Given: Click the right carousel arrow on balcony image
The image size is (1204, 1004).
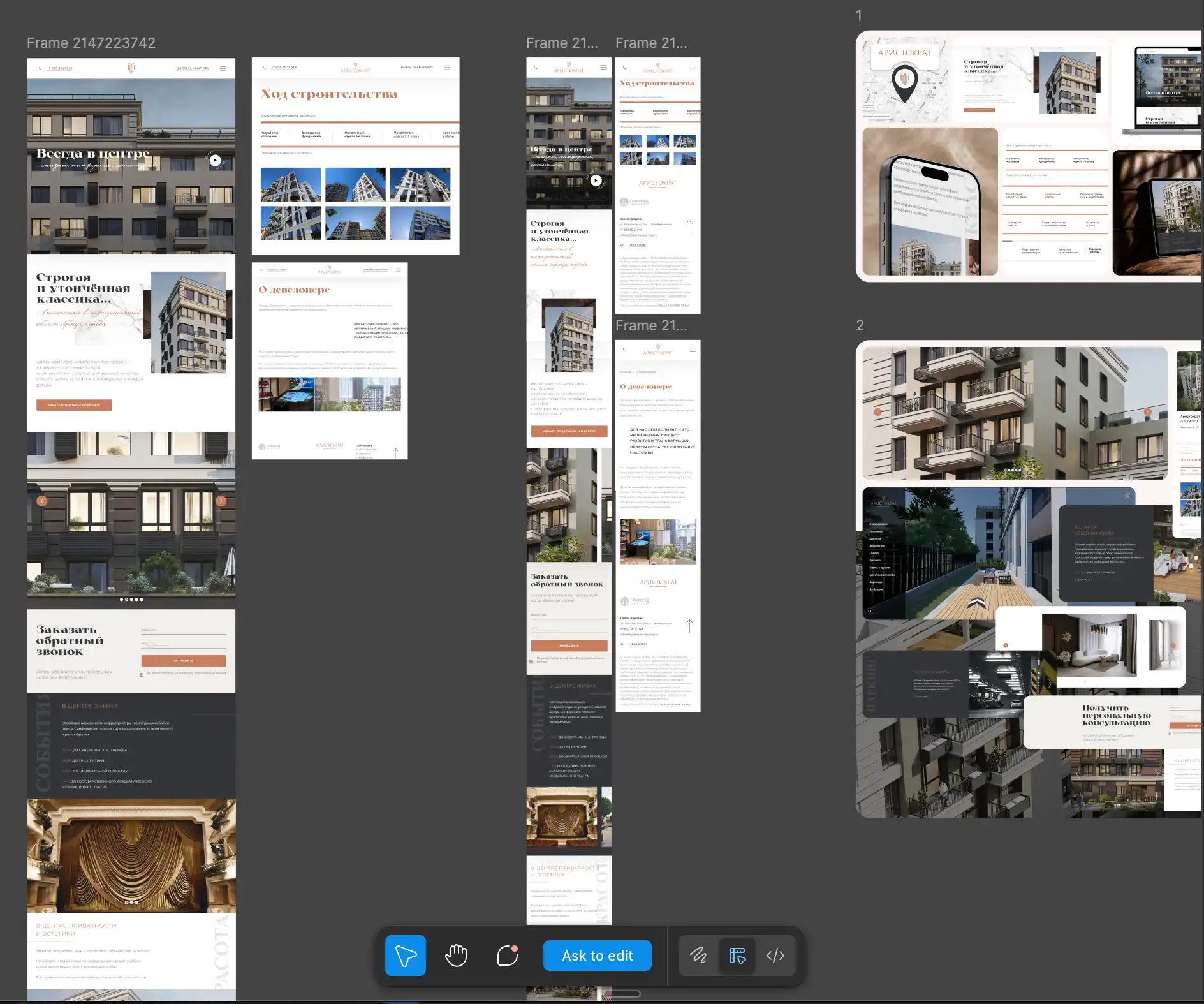Looking at the screenshot, I should click(x=221, y=501).
